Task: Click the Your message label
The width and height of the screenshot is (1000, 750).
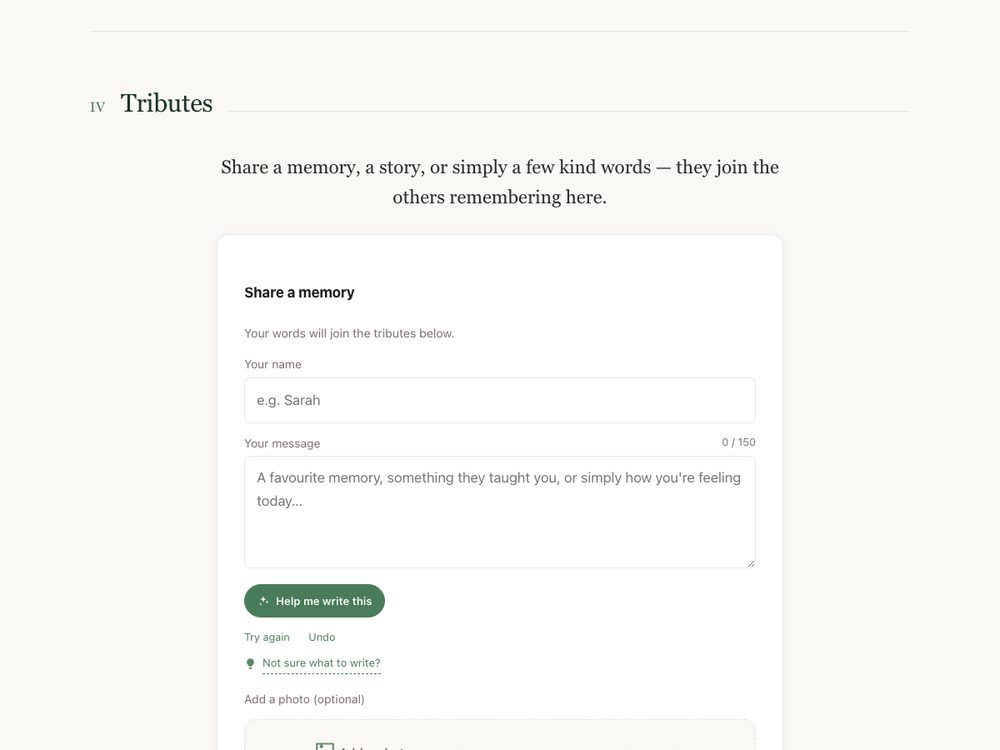Action: (x=282, y=443)
